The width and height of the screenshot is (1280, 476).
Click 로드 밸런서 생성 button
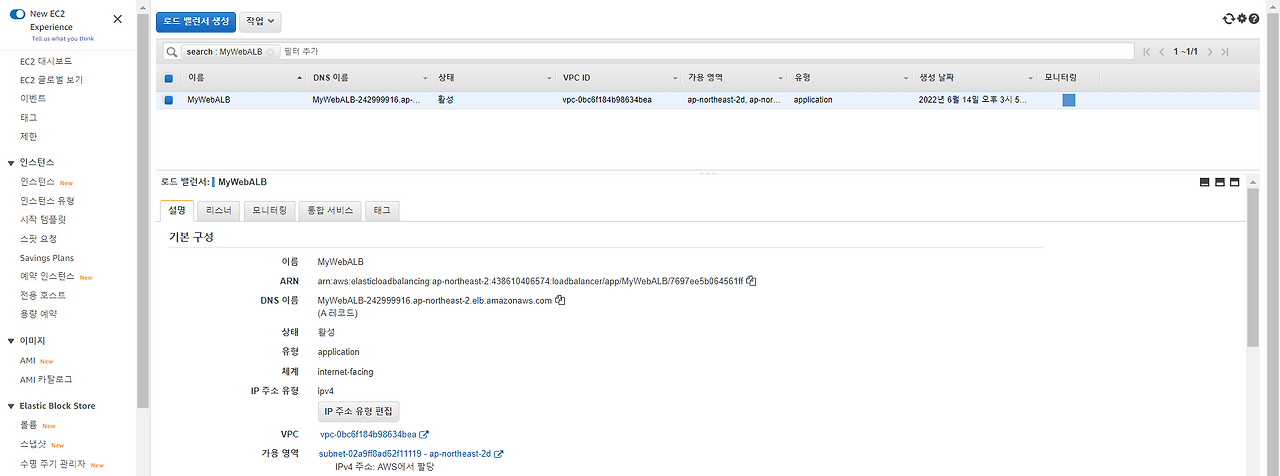pos(196,20)
